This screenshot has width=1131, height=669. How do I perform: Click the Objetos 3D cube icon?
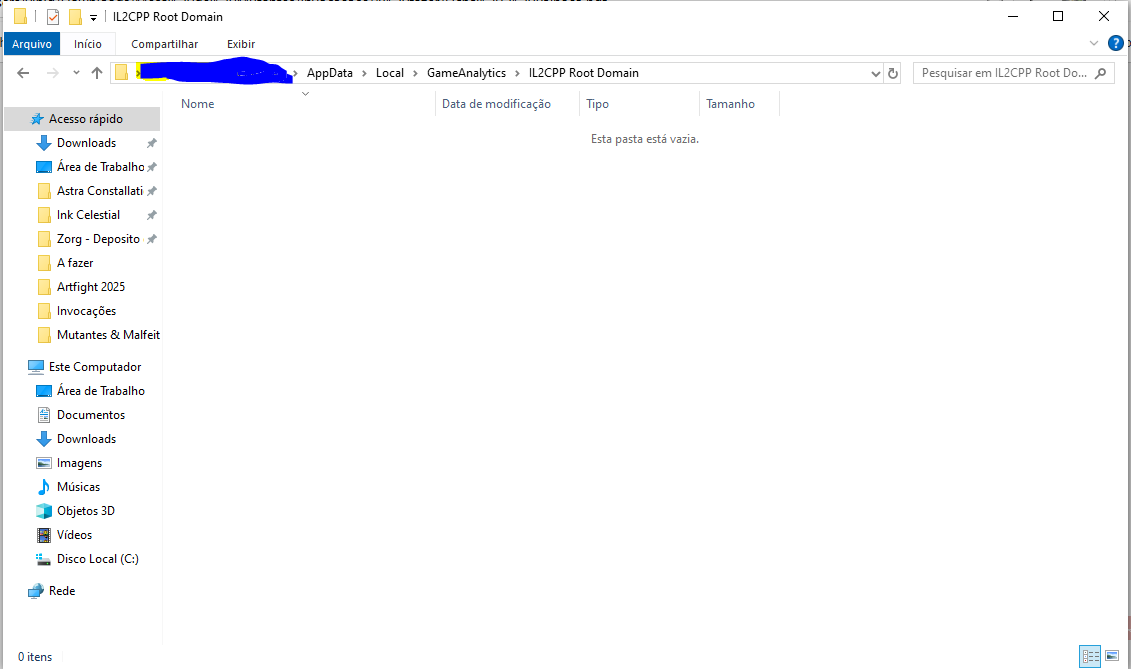tap(44, 511)
